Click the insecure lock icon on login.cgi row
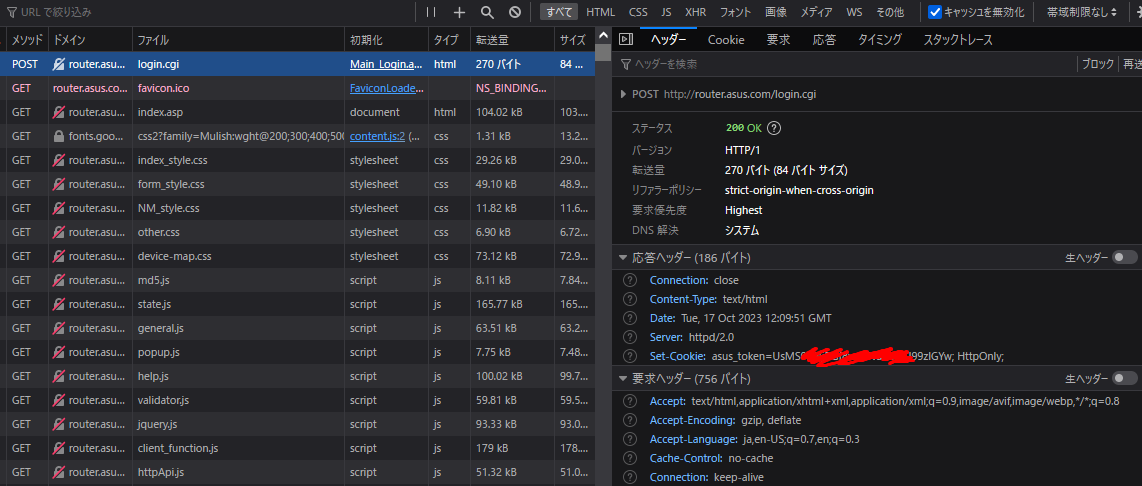Image resolution: width=1142 pixels, height=486 pixels. [59, 64]
